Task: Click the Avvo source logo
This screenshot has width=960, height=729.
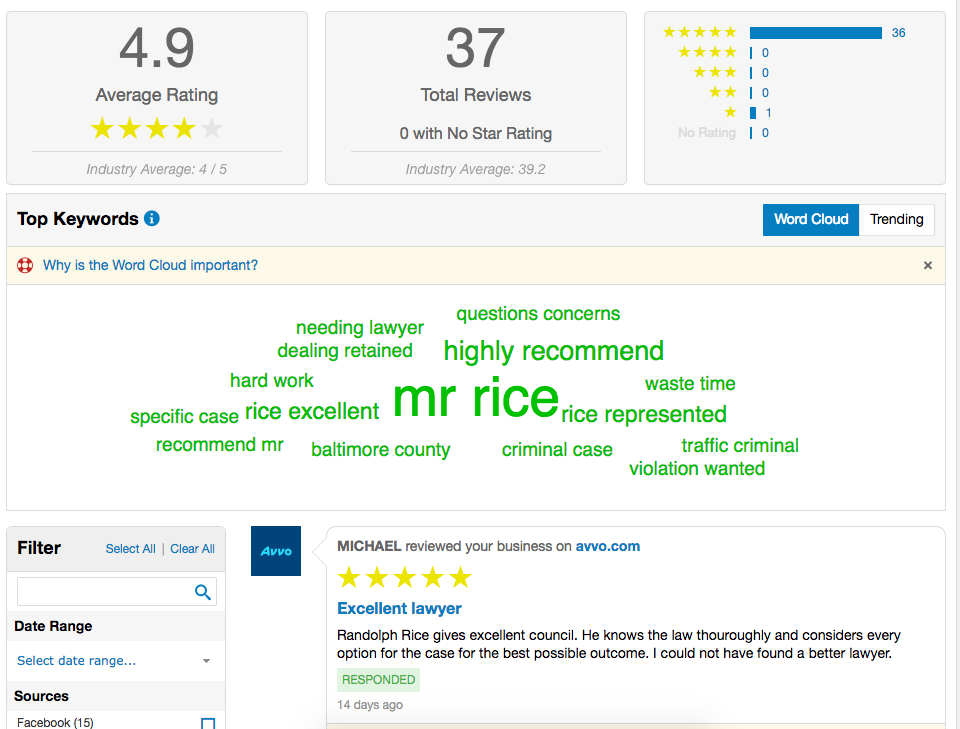Action: 276,551
